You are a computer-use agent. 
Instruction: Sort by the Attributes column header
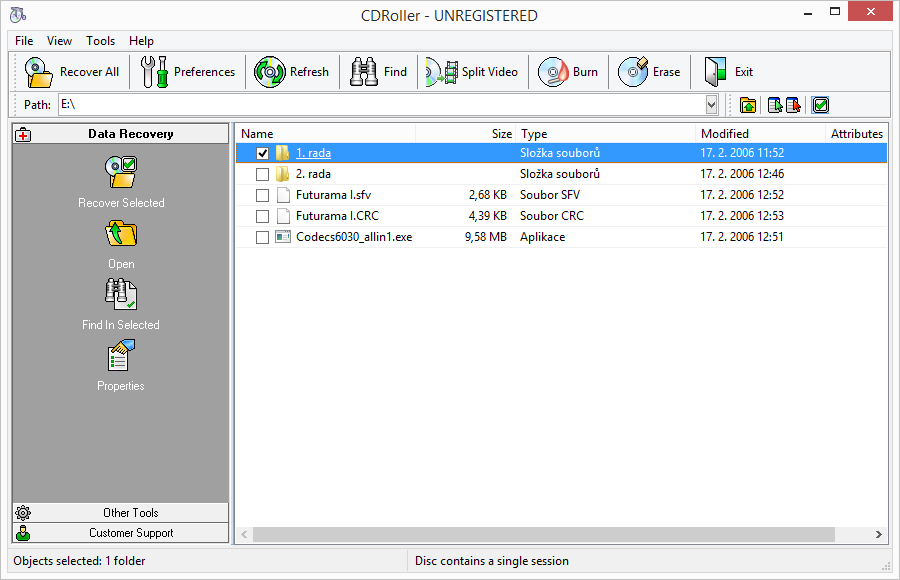tap(857, 134)
